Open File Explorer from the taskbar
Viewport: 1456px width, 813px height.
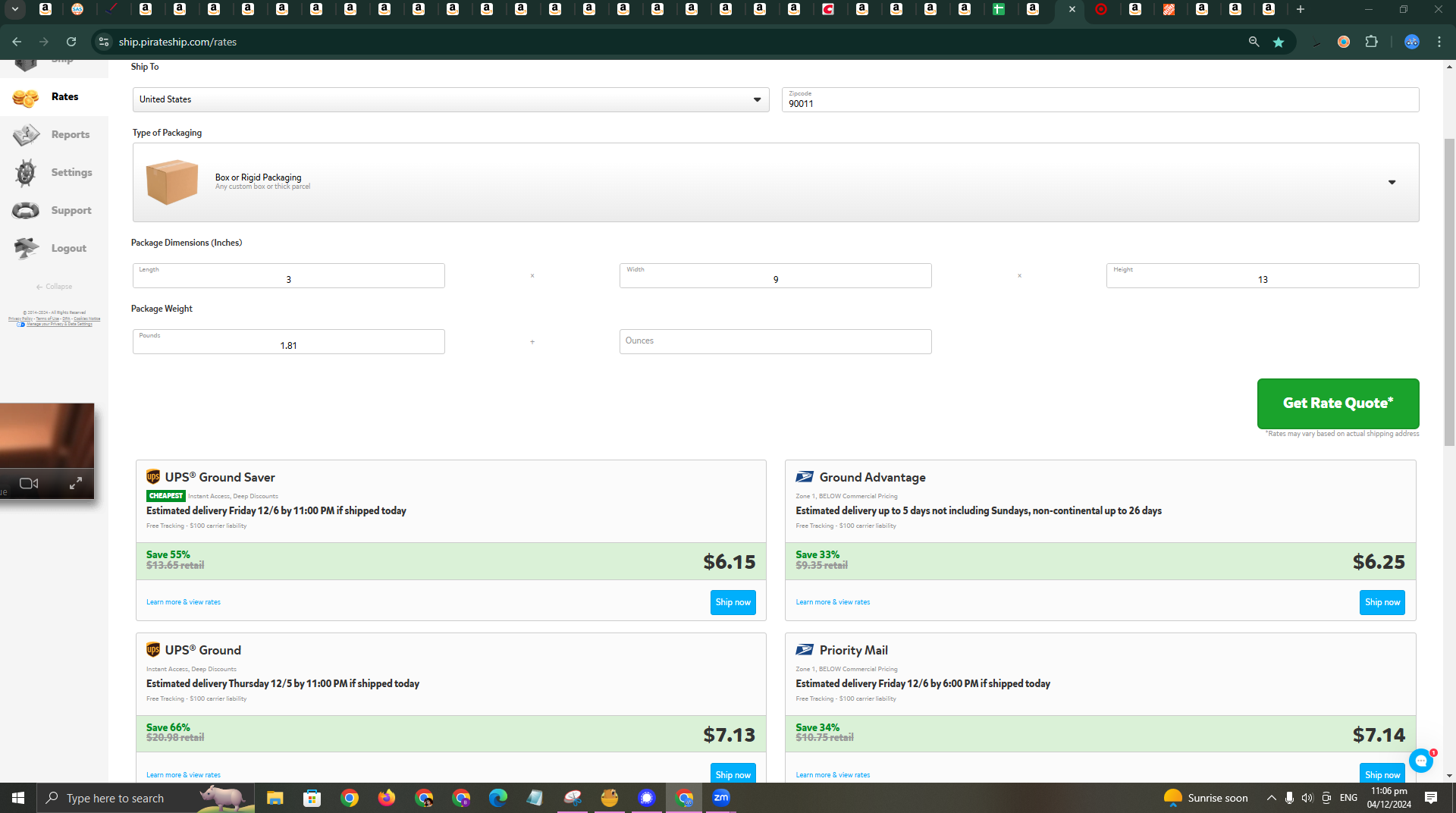[x=275, y=798]
